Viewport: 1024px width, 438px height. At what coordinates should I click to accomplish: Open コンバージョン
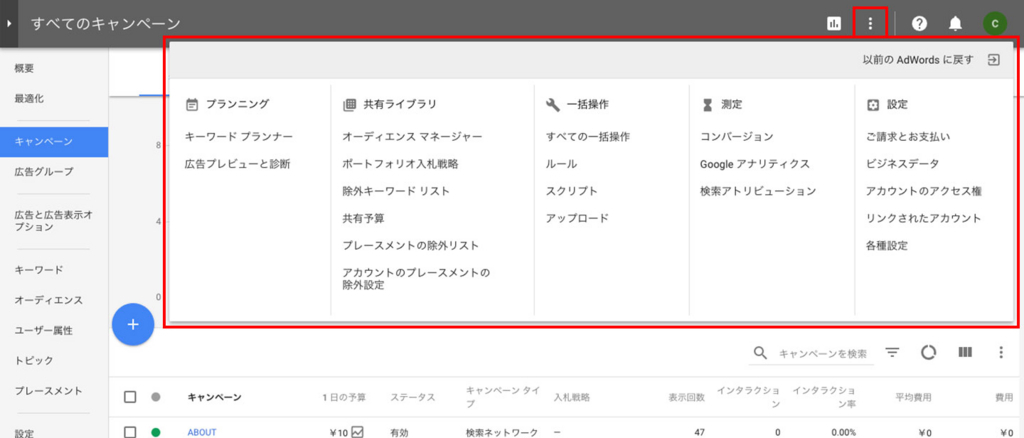tap(737, 136)
